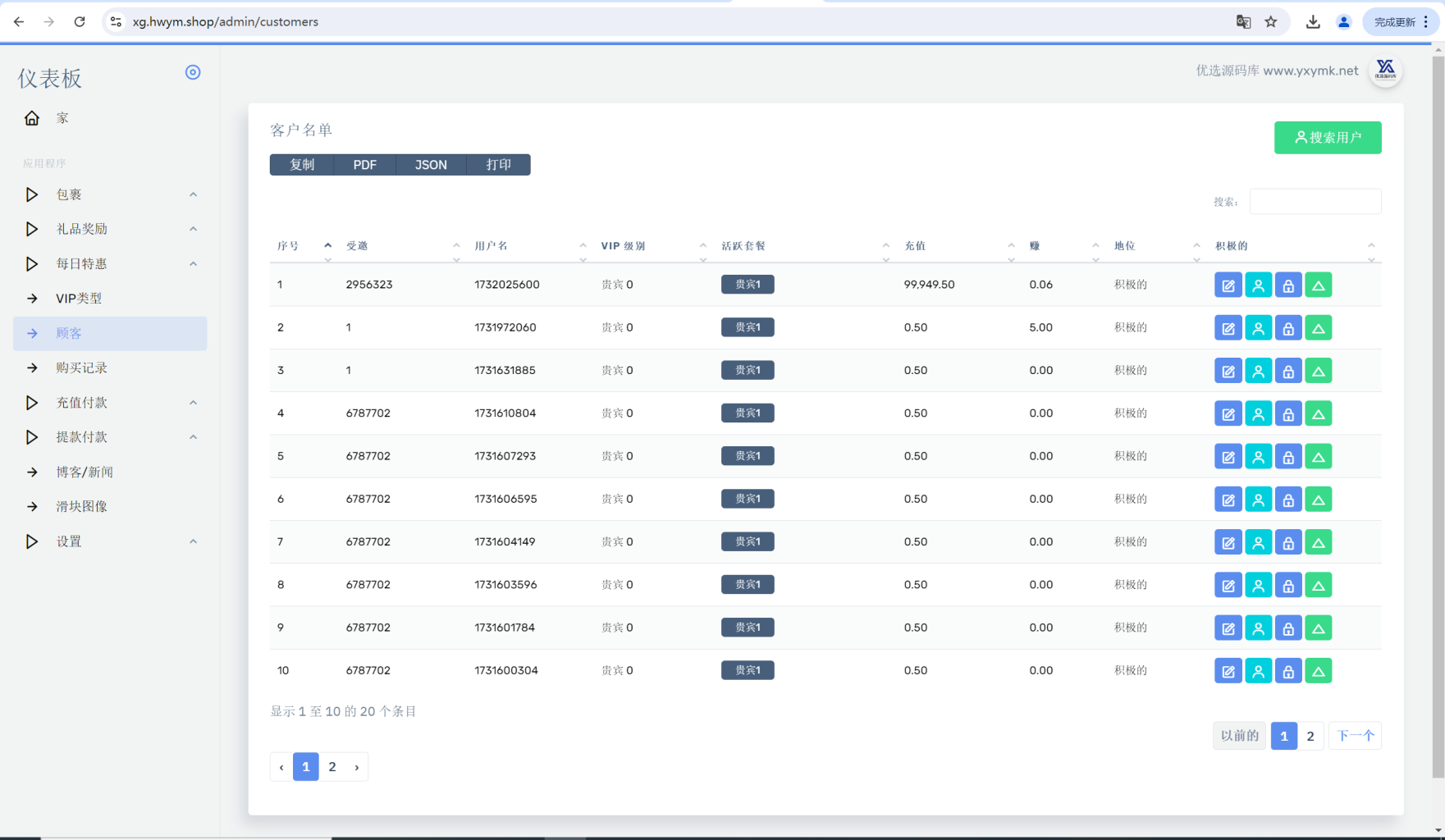This screenshot has width=1445, height=840.
Task: Open 购买记录 in sidebar
Action: click(x=81, y=368)
